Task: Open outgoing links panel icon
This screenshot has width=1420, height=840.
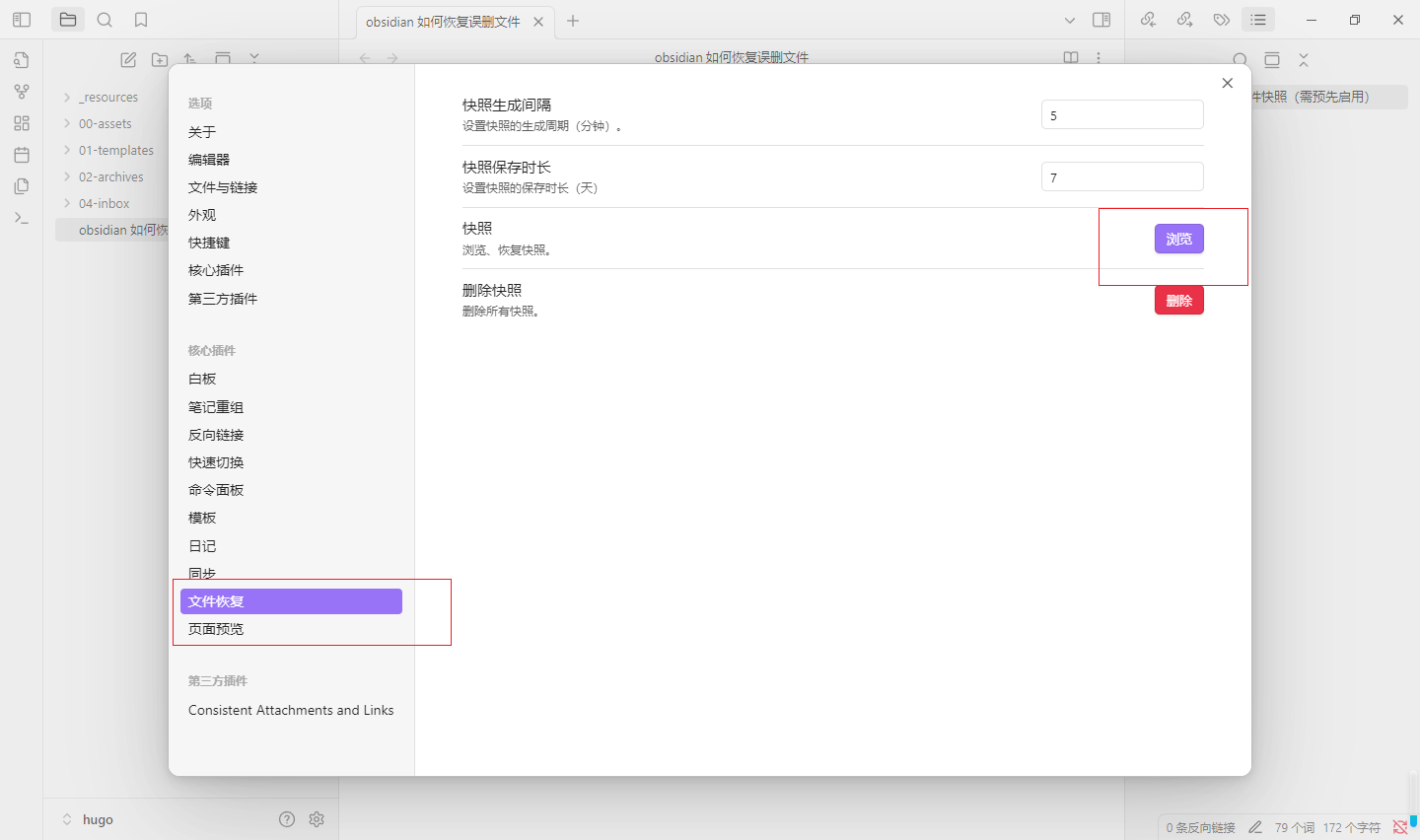Action: 1184,20
